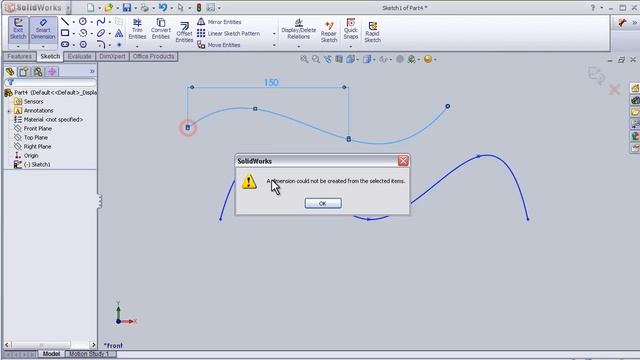Open the Trim Entities dropdown arrow

137,47
